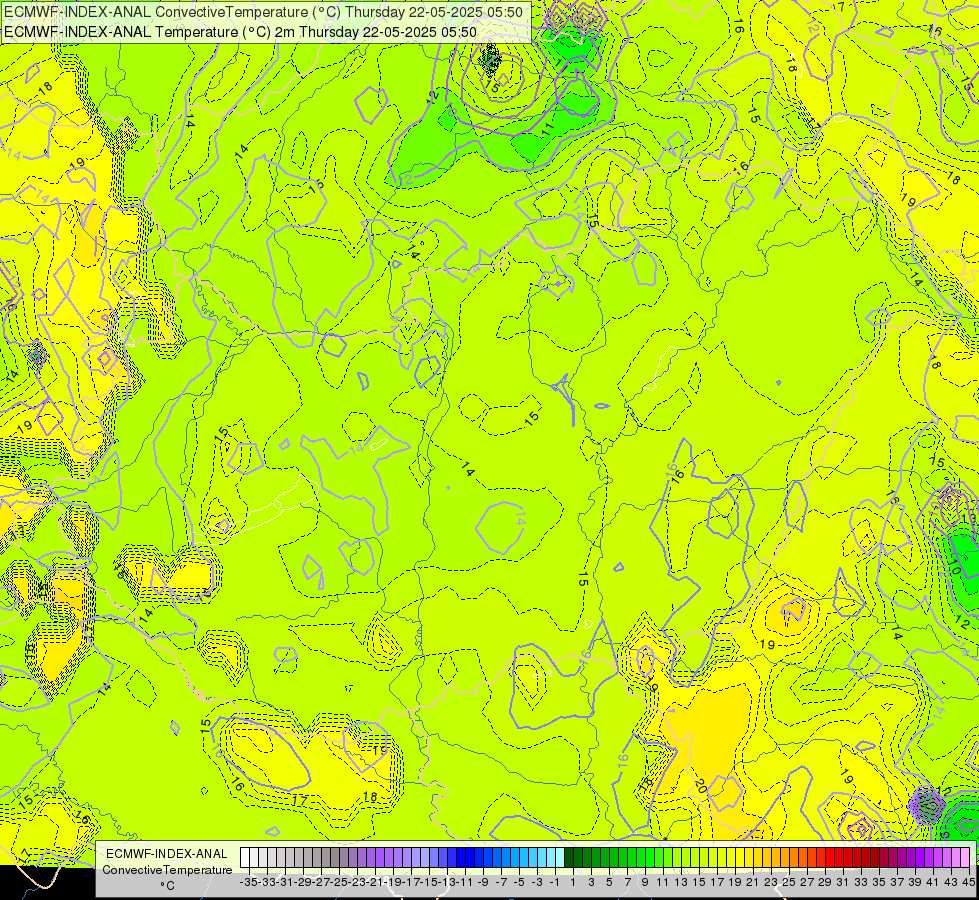Click the '-35' tick label on legend
This screenshot has height=900, width=979.
coord(249,883)
